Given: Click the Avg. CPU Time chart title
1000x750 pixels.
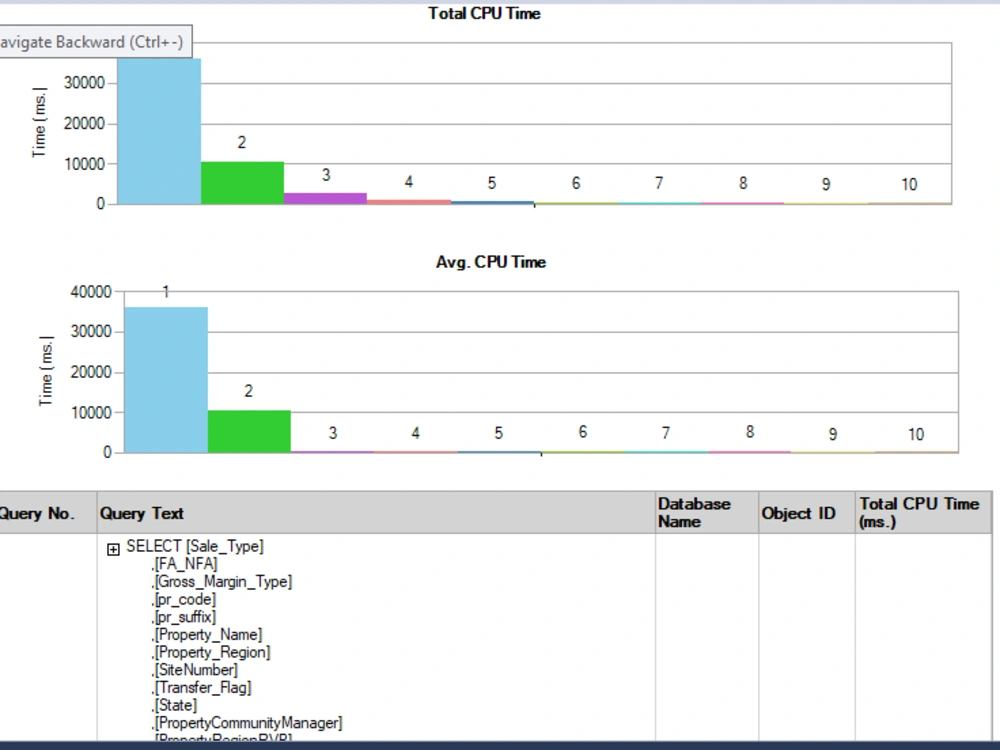Looking at the screenshot, I should click(x=490, y=262).
